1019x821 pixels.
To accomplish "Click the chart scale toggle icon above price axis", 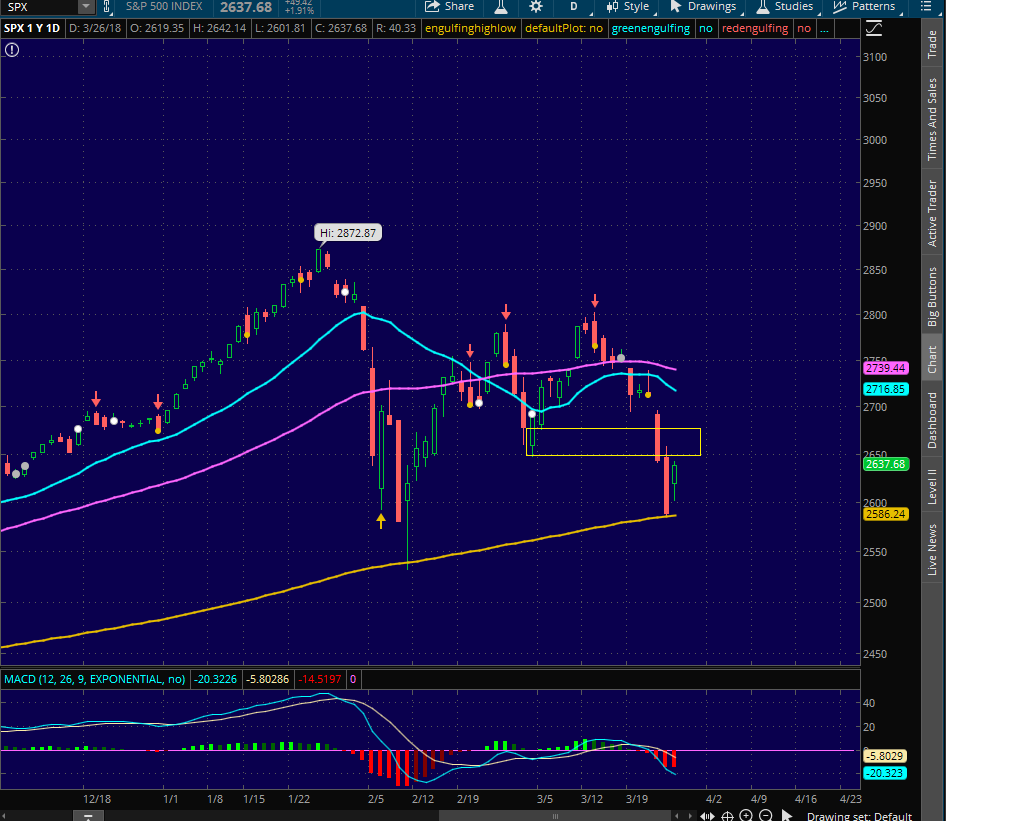I will (x=874, y=28).
